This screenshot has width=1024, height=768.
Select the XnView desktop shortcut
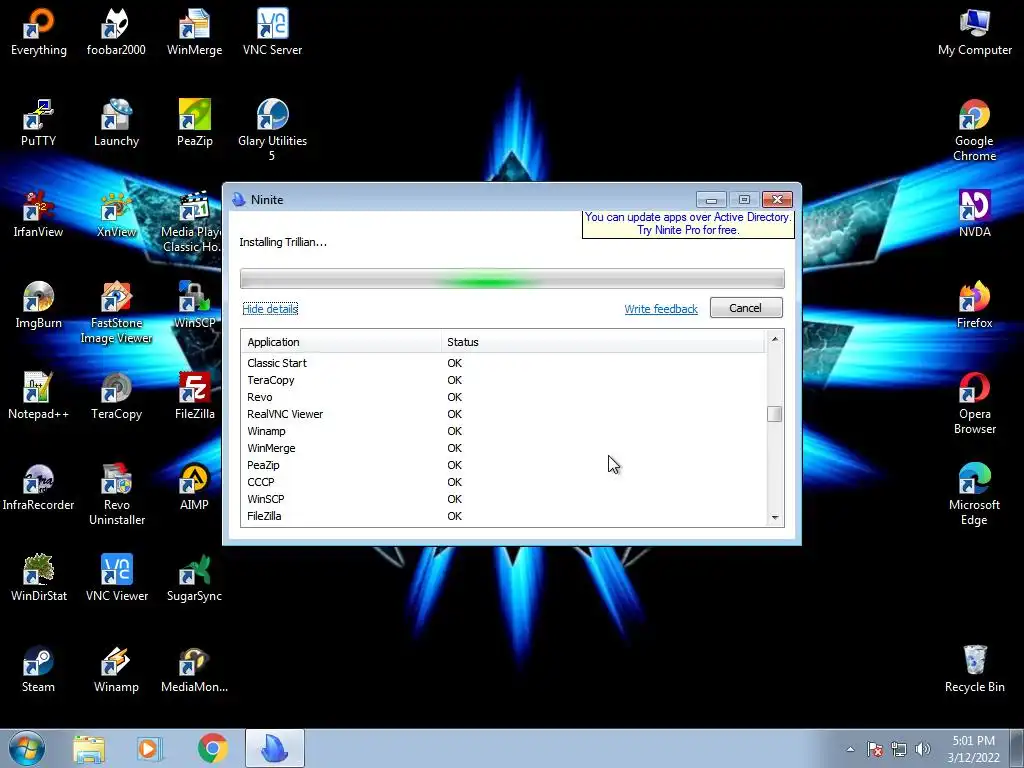[116, 214]
